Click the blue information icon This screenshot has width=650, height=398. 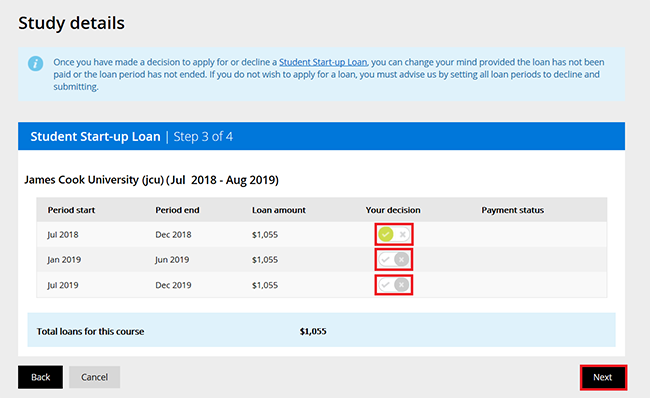click(x=36, y=63)
